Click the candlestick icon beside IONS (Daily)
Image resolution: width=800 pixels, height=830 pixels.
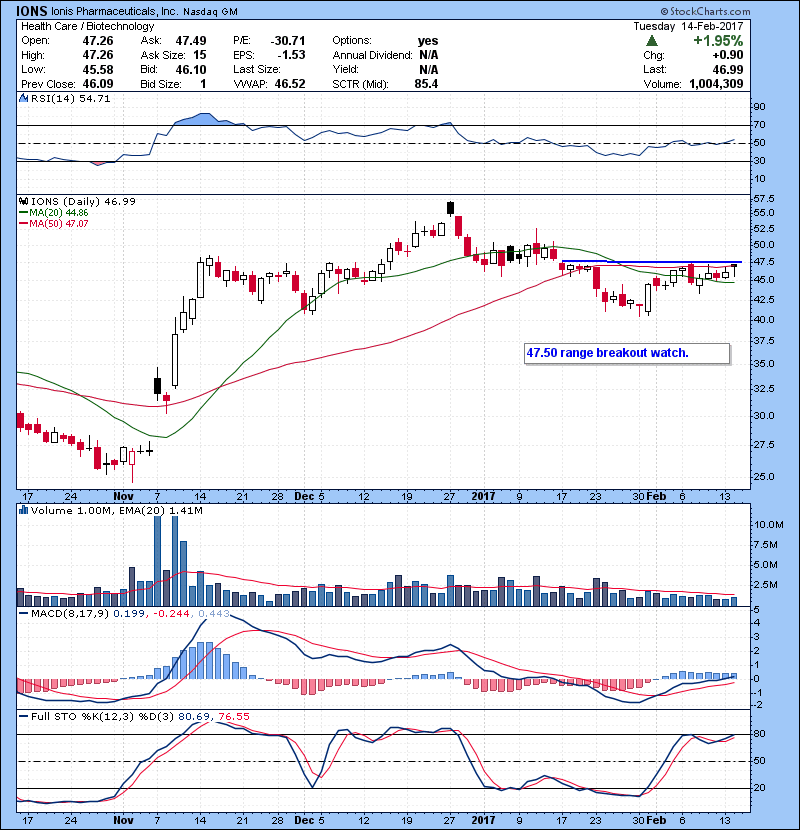(23, 201)
